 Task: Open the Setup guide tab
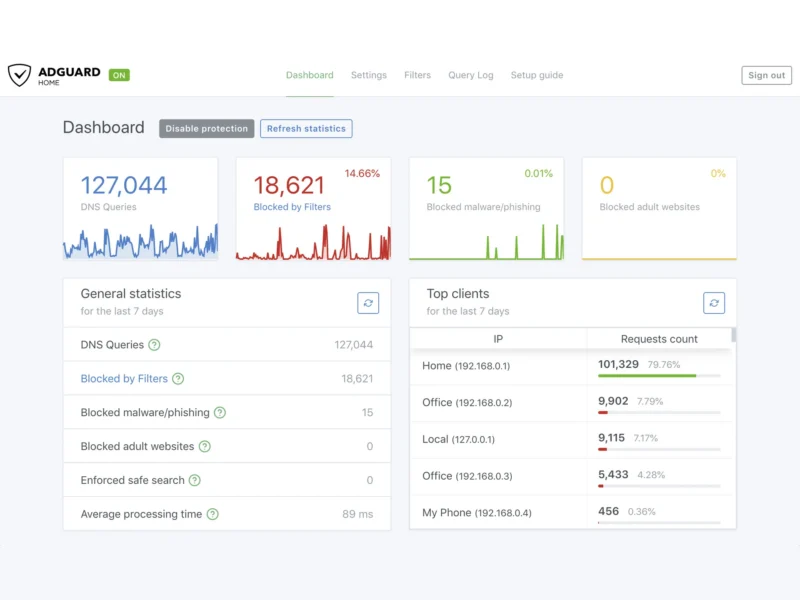[x=537, y=75]
